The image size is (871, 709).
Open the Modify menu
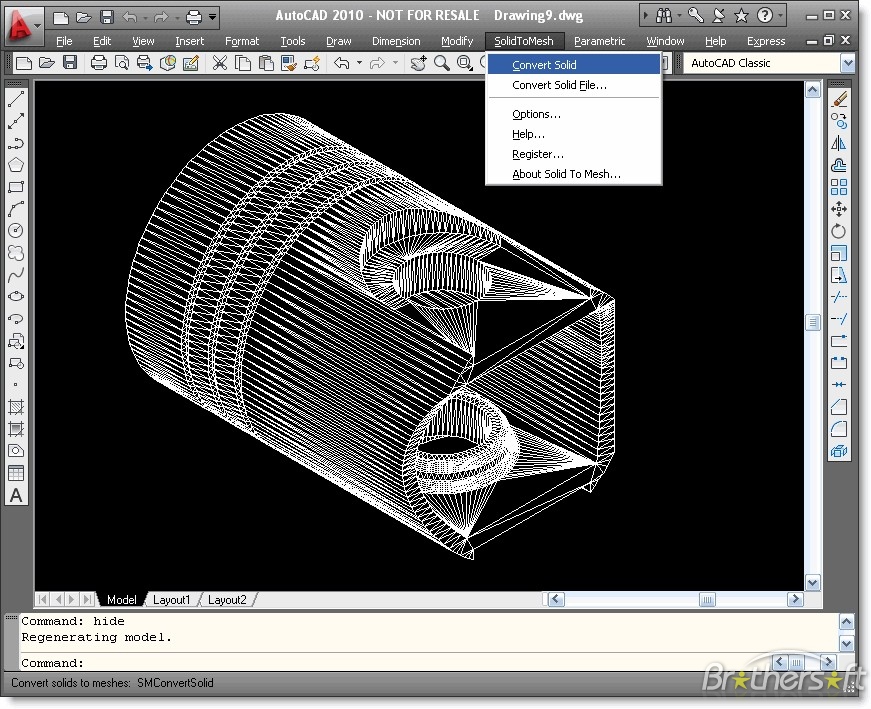click(x=457, y=41)
